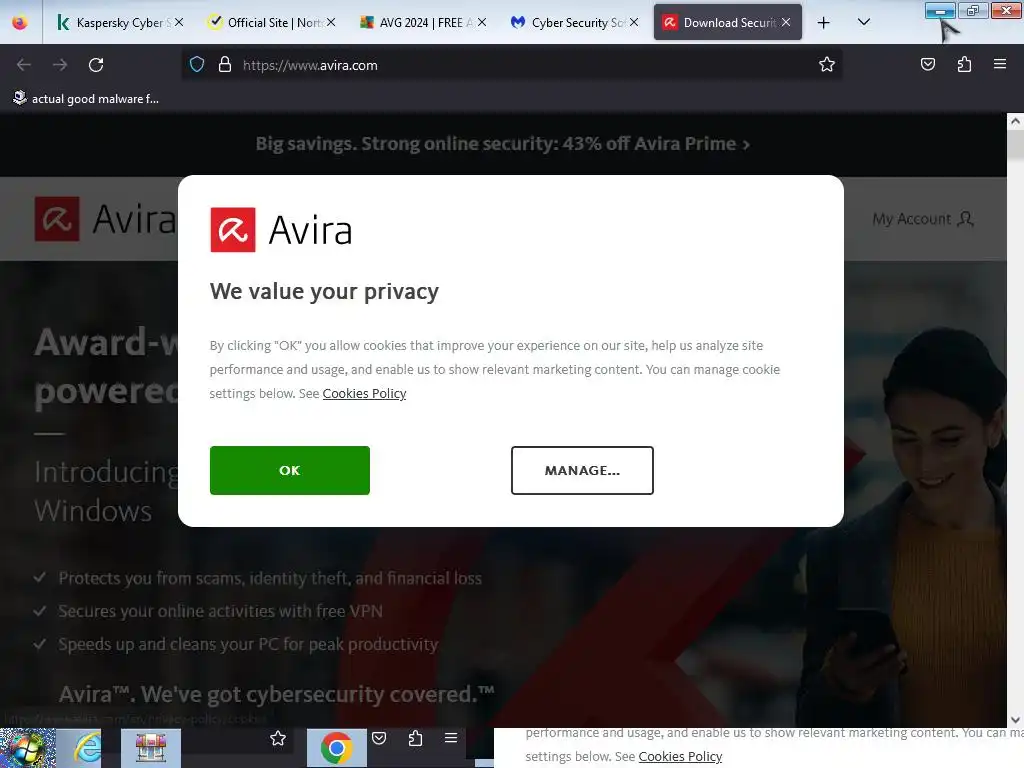Open Cookies Policy link in bottom strip
The image size is (1024, 768).
(x=680, y=756)
